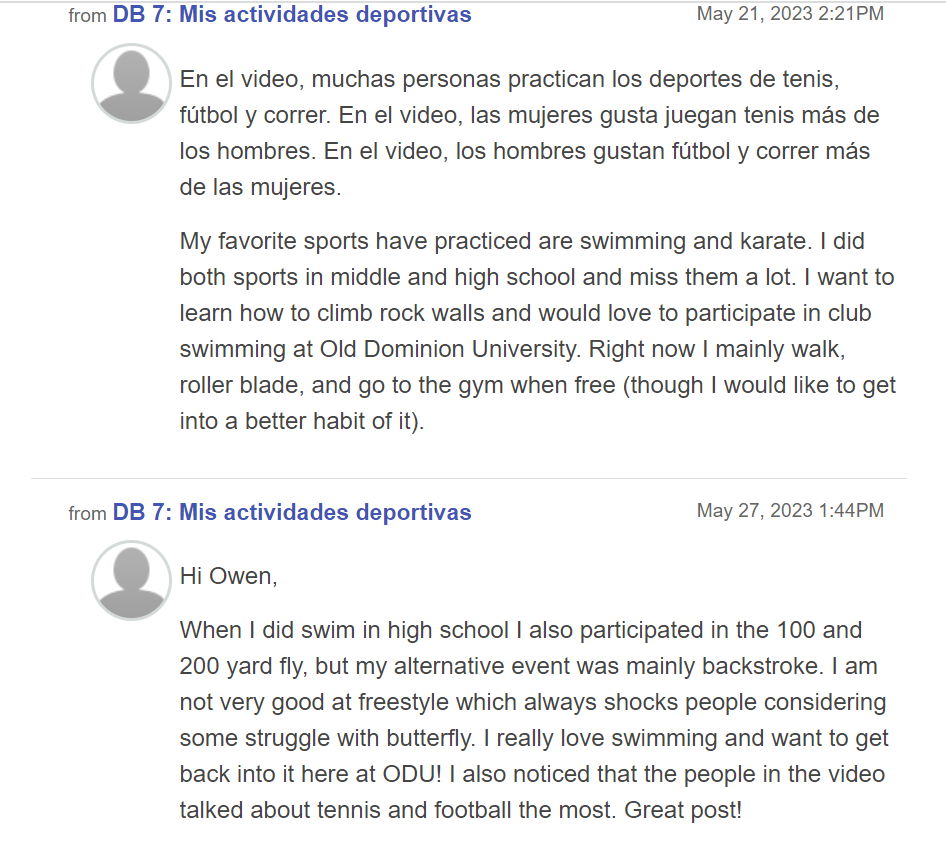Click the May 21, 2023 2:21PM timestamp
The width and height of the screenshot is (946, 858).
tap(790, 14)
